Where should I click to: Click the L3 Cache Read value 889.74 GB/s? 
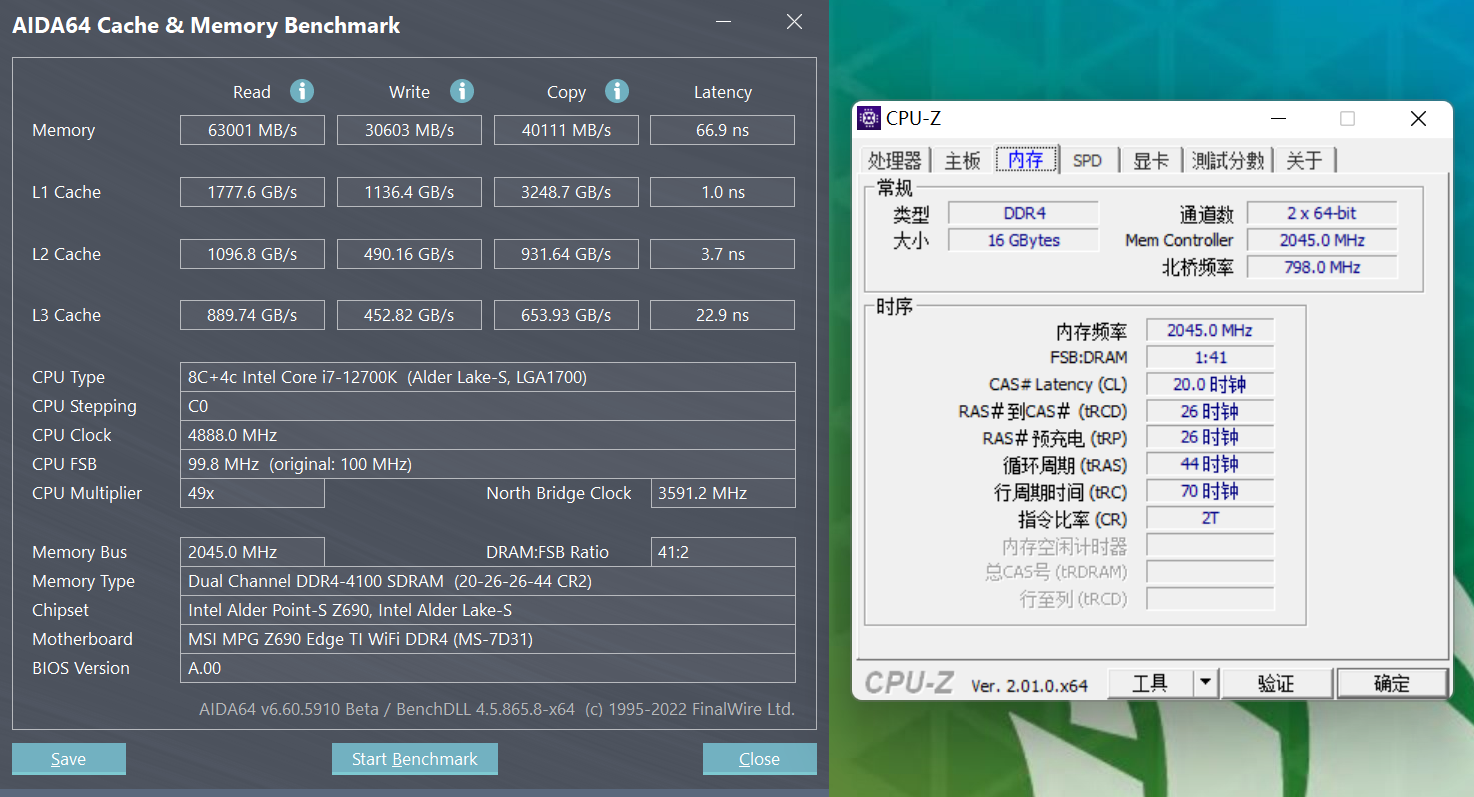tap(252, 315)
